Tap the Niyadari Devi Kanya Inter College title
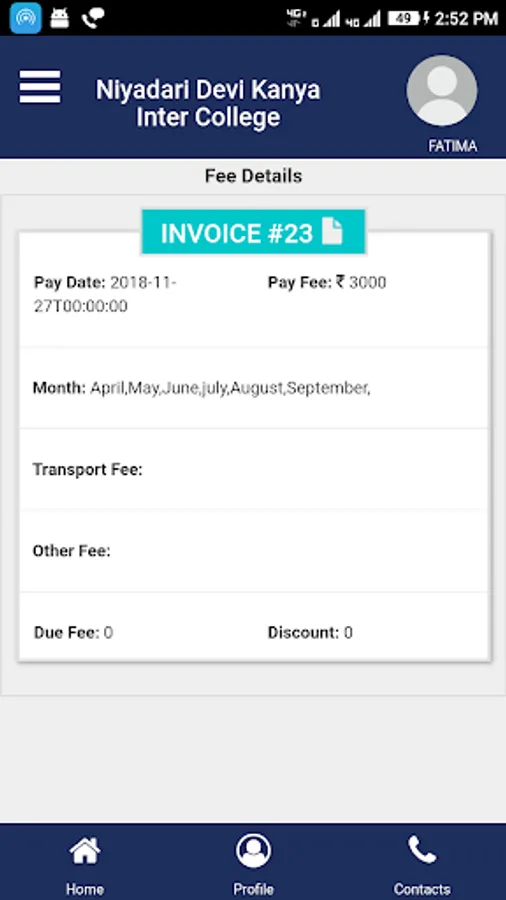 coord(208,103)
